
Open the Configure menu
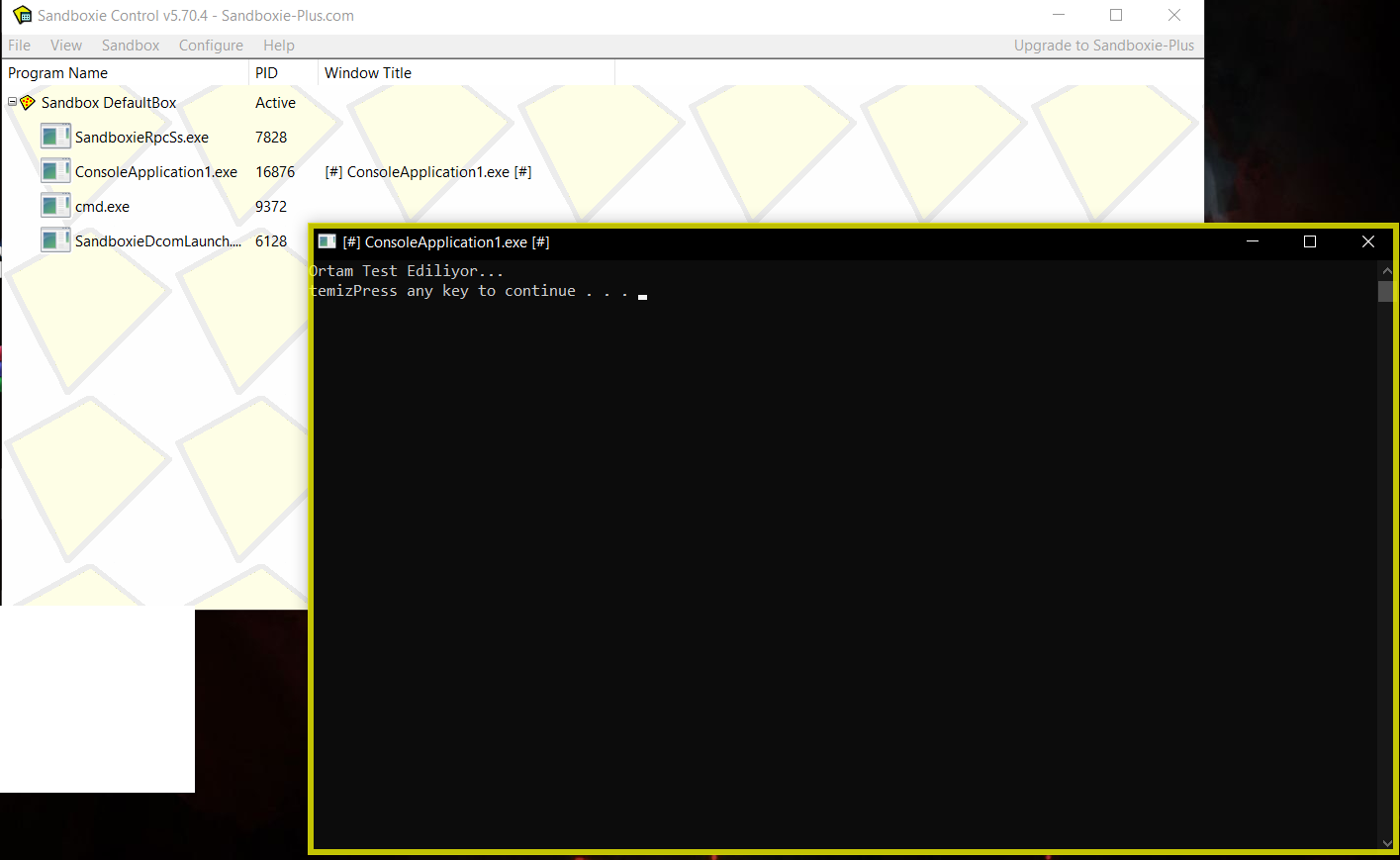(x=211, y=46)
